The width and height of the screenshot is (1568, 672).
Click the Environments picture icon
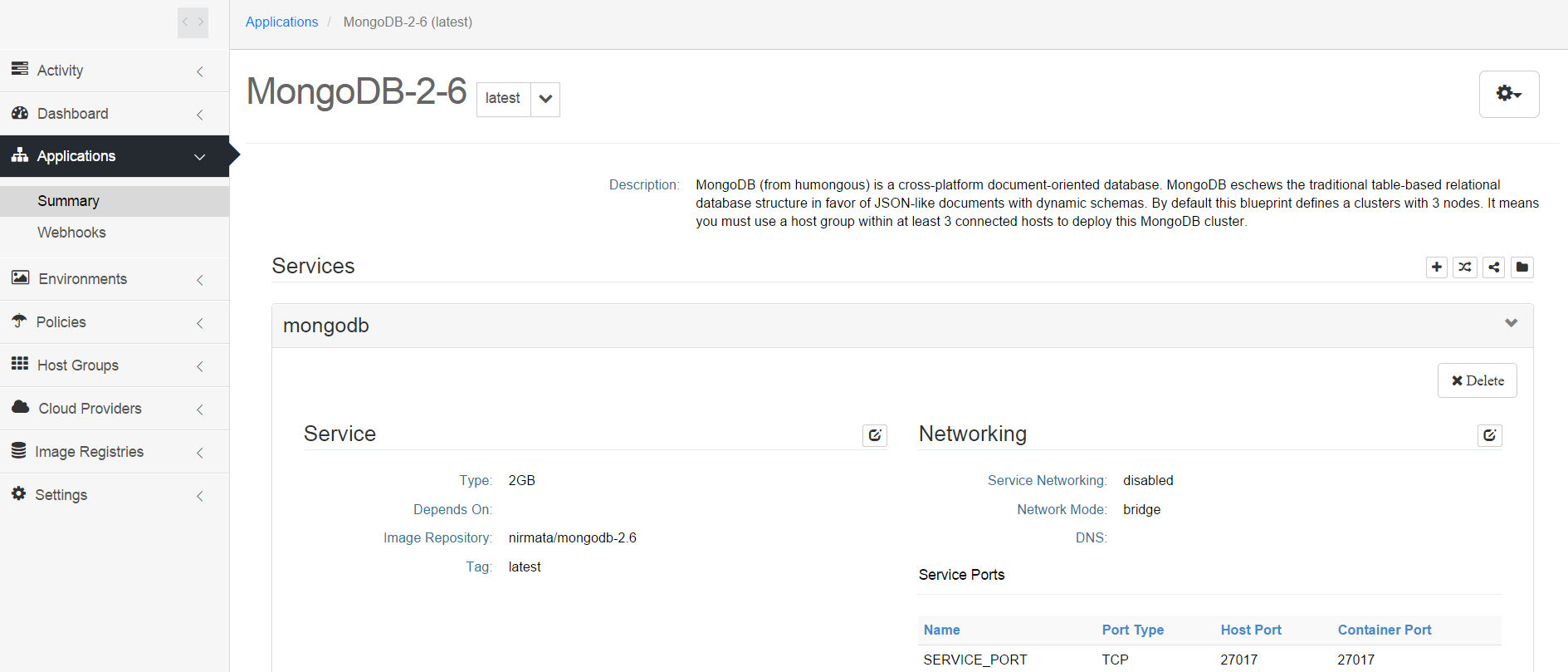tap(21, 278)
